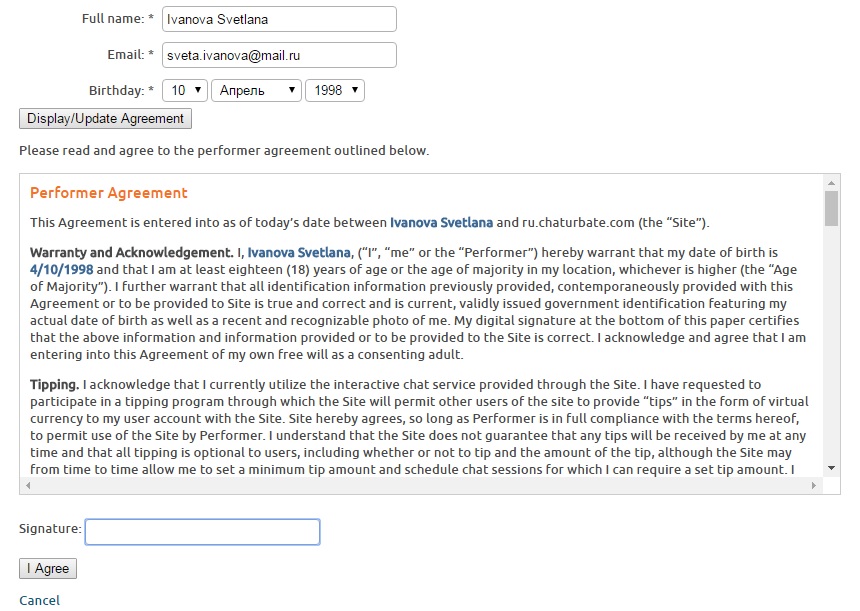Click the horizontal scroll left arrow of agreement
This screenshot has width=860, height=611.
[x=26, y=486]
